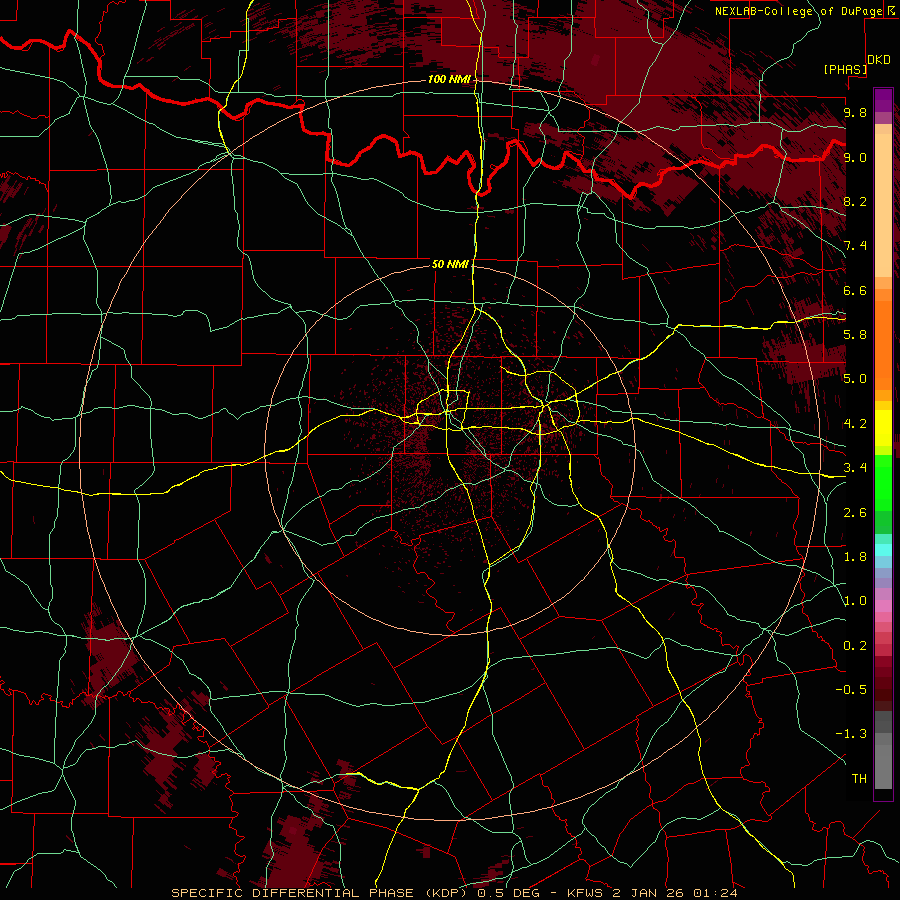Screen dimensions: 900x900
Task: Select the 6.6 scale value label
Action: 855,290
